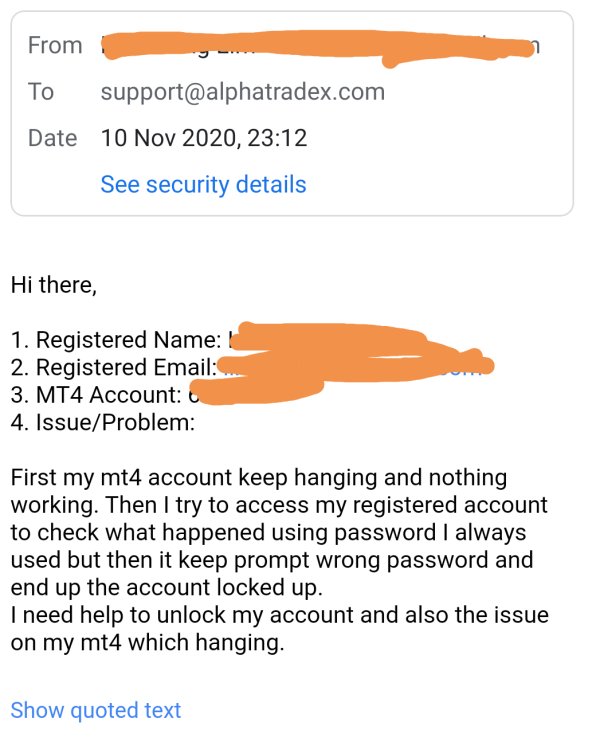Click the Registered Email label text

tap(113, 367)
